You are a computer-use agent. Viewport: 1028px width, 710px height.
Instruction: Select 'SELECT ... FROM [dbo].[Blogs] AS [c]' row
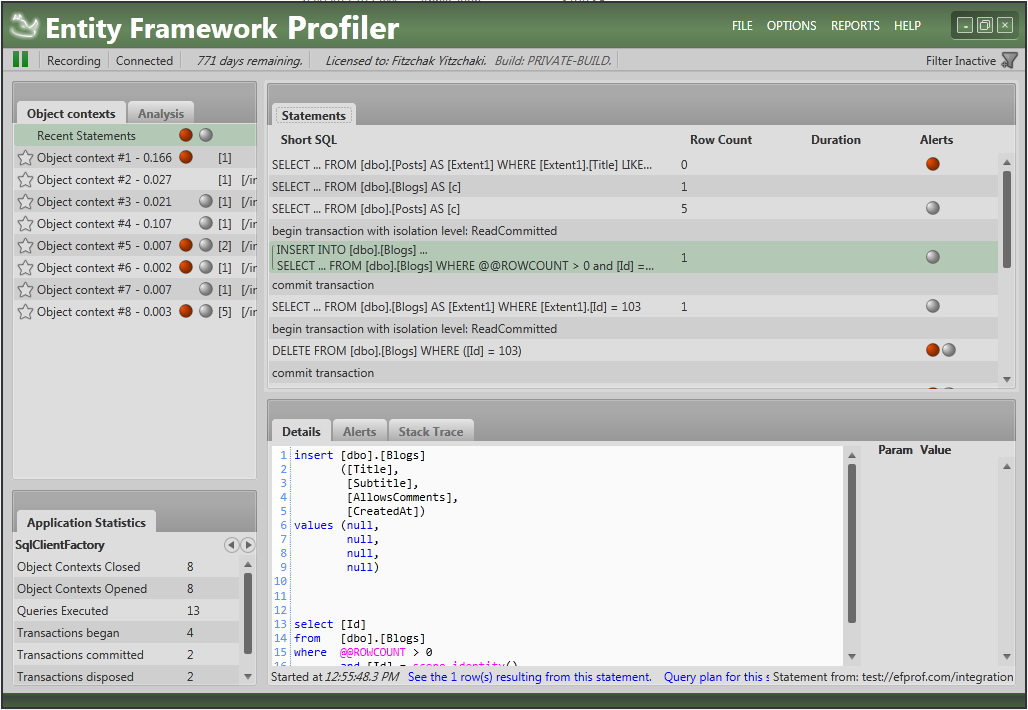[634, 186]
